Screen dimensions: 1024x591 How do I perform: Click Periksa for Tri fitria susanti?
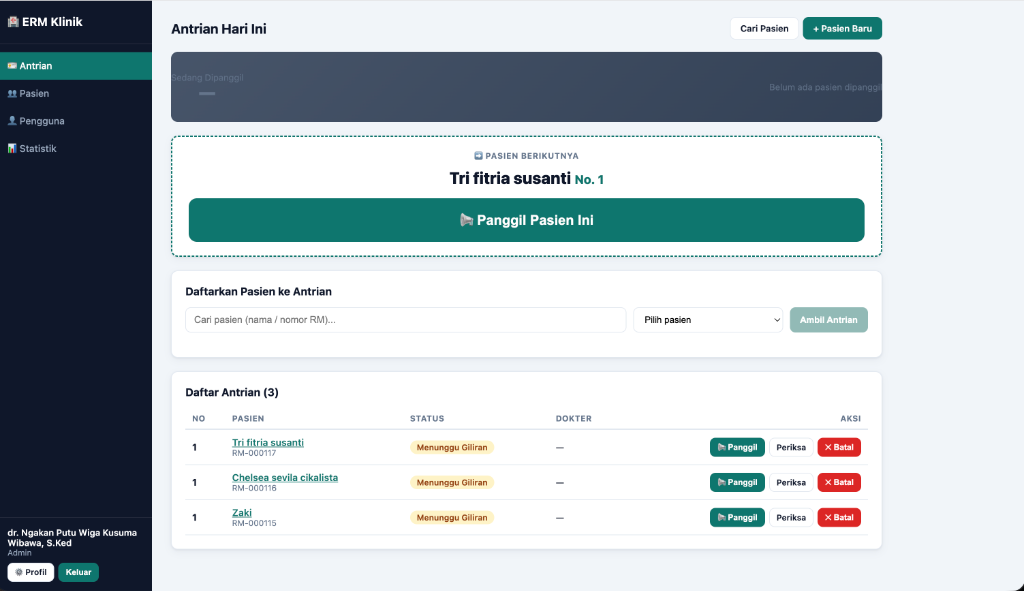791,447
